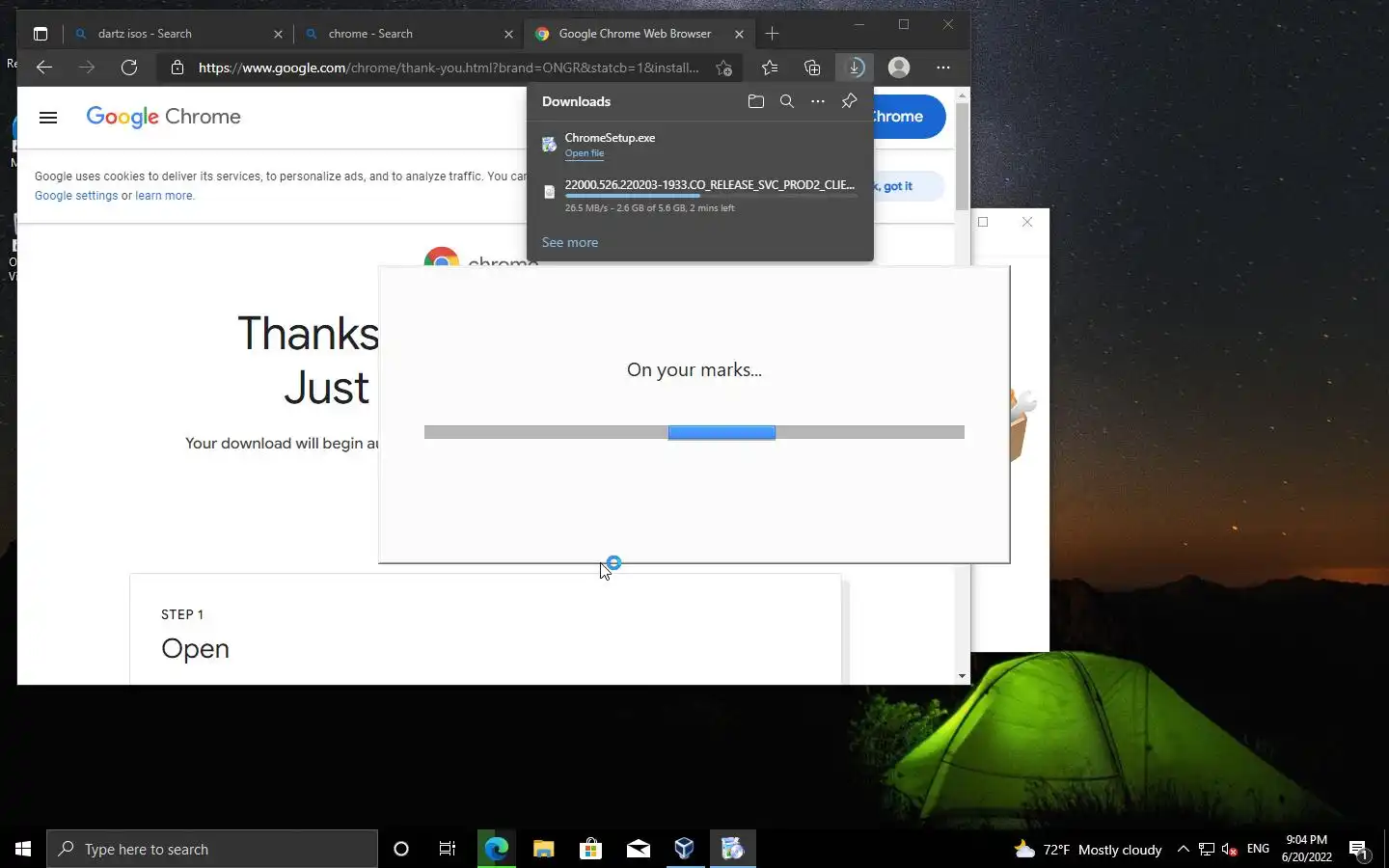
Task: Open Google settings link in cookie notice
Action: click(x=76, y=196)
